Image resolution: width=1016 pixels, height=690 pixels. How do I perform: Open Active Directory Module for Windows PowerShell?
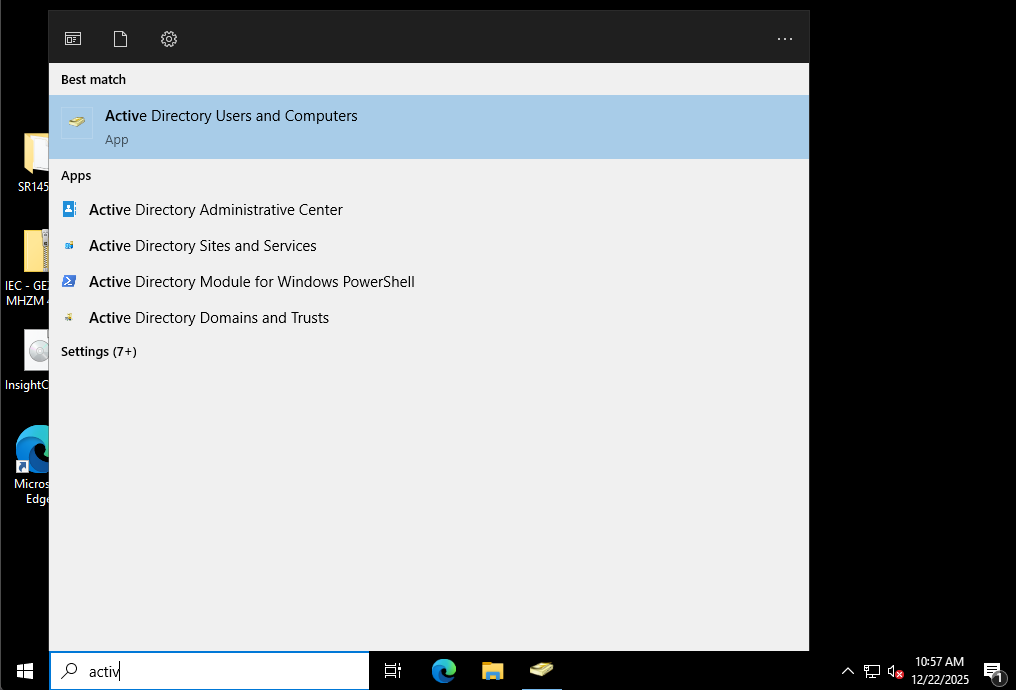(x=429, y=282)
